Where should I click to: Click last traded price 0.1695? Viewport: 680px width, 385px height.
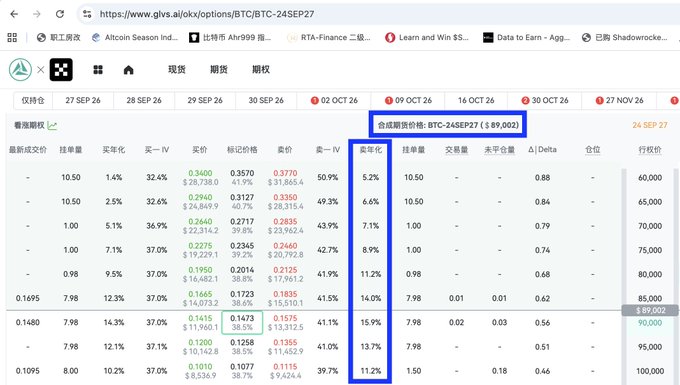(x=28, y=298)
